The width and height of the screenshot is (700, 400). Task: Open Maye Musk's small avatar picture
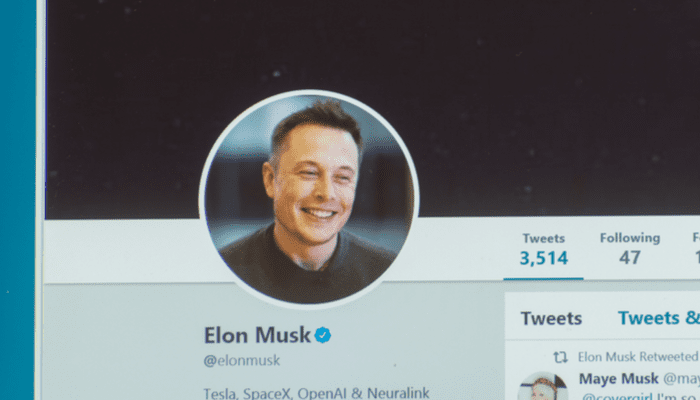pos(542,387)
